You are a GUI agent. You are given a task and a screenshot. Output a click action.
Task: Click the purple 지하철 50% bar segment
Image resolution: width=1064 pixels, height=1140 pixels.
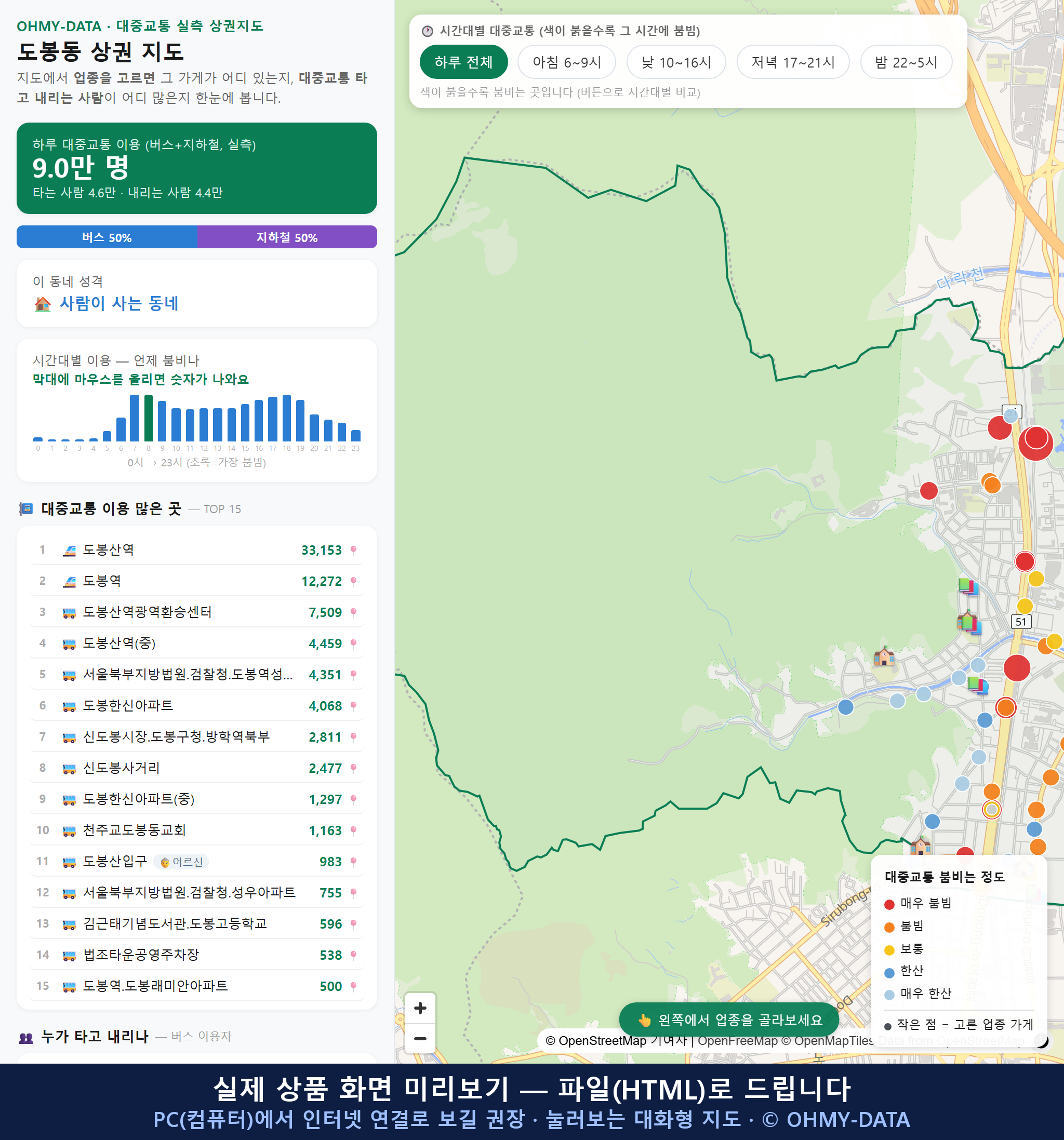[x=287, y=237]
